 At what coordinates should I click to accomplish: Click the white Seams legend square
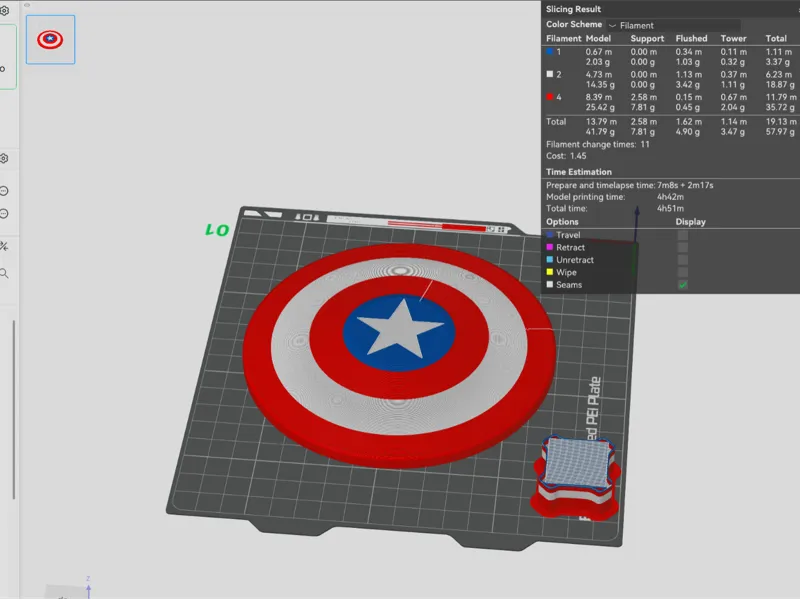pos(549,284)
